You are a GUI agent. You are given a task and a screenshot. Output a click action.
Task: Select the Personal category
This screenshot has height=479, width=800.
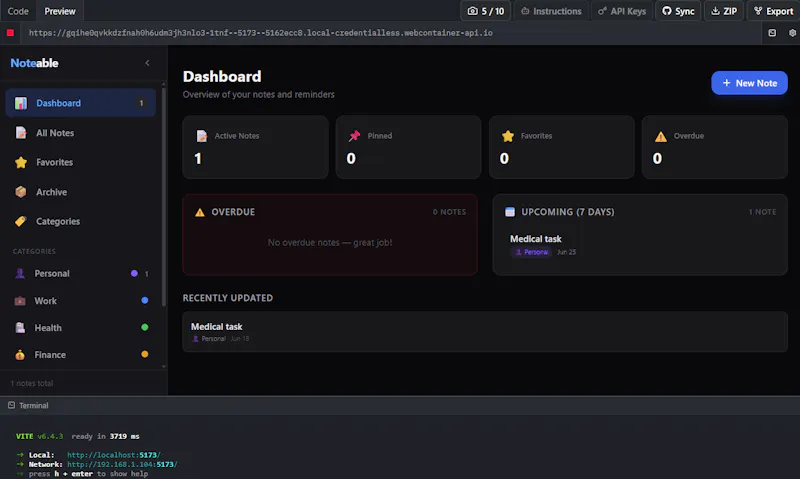pyautogui.click(x=81, y=273)
